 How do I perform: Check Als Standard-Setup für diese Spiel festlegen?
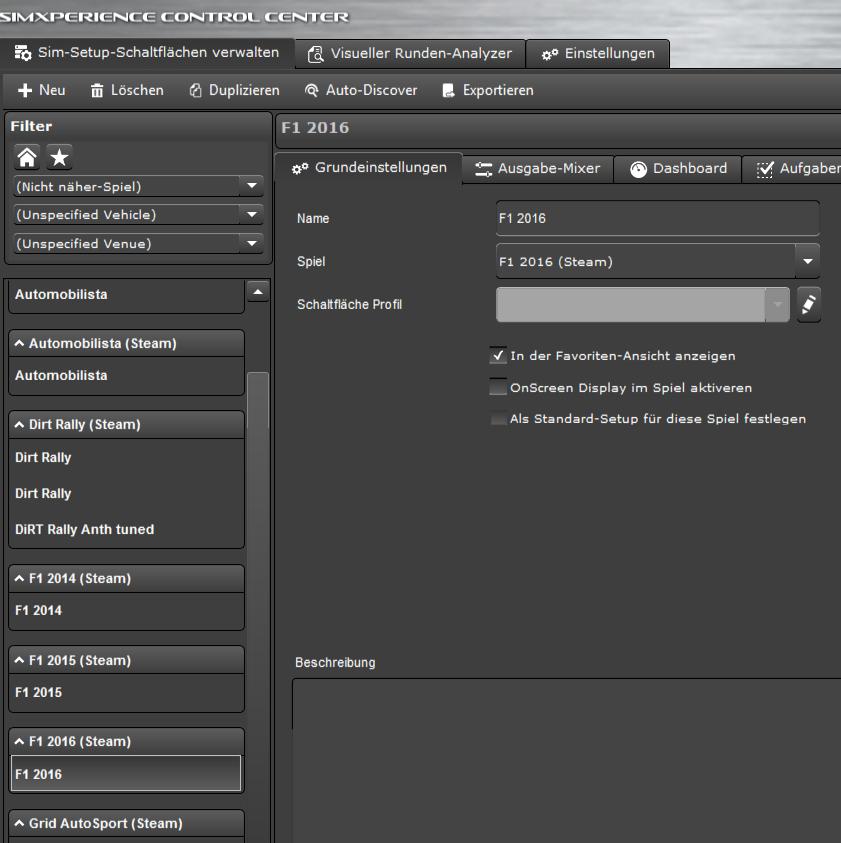coord(498,418)
